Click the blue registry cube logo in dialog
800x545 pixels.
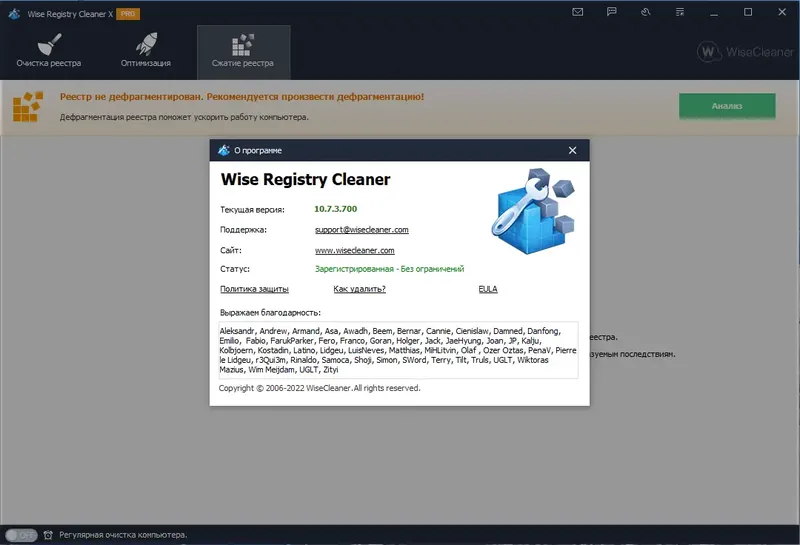tap(533, 211)
